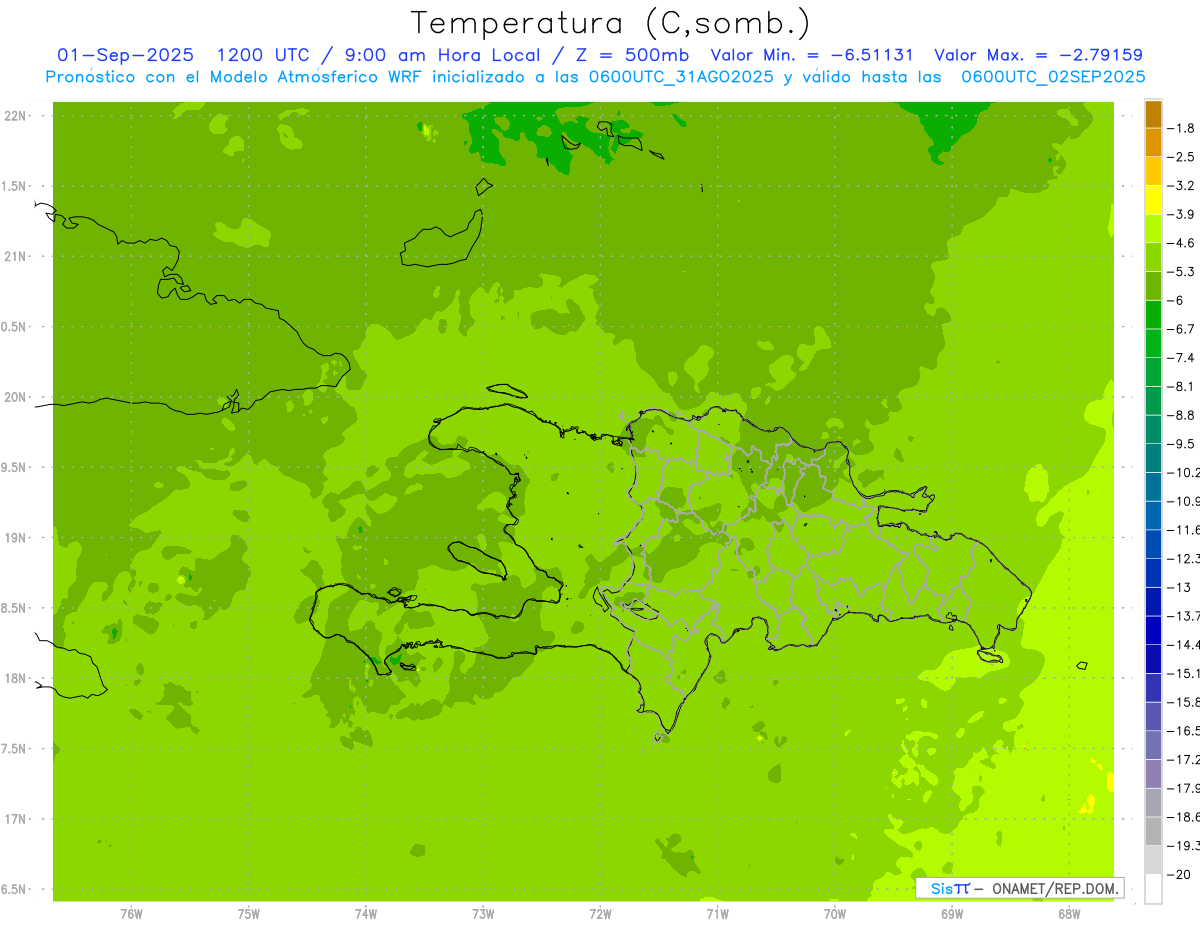
Task: Click the 17N latitude axis label
Action: [17, 819]
